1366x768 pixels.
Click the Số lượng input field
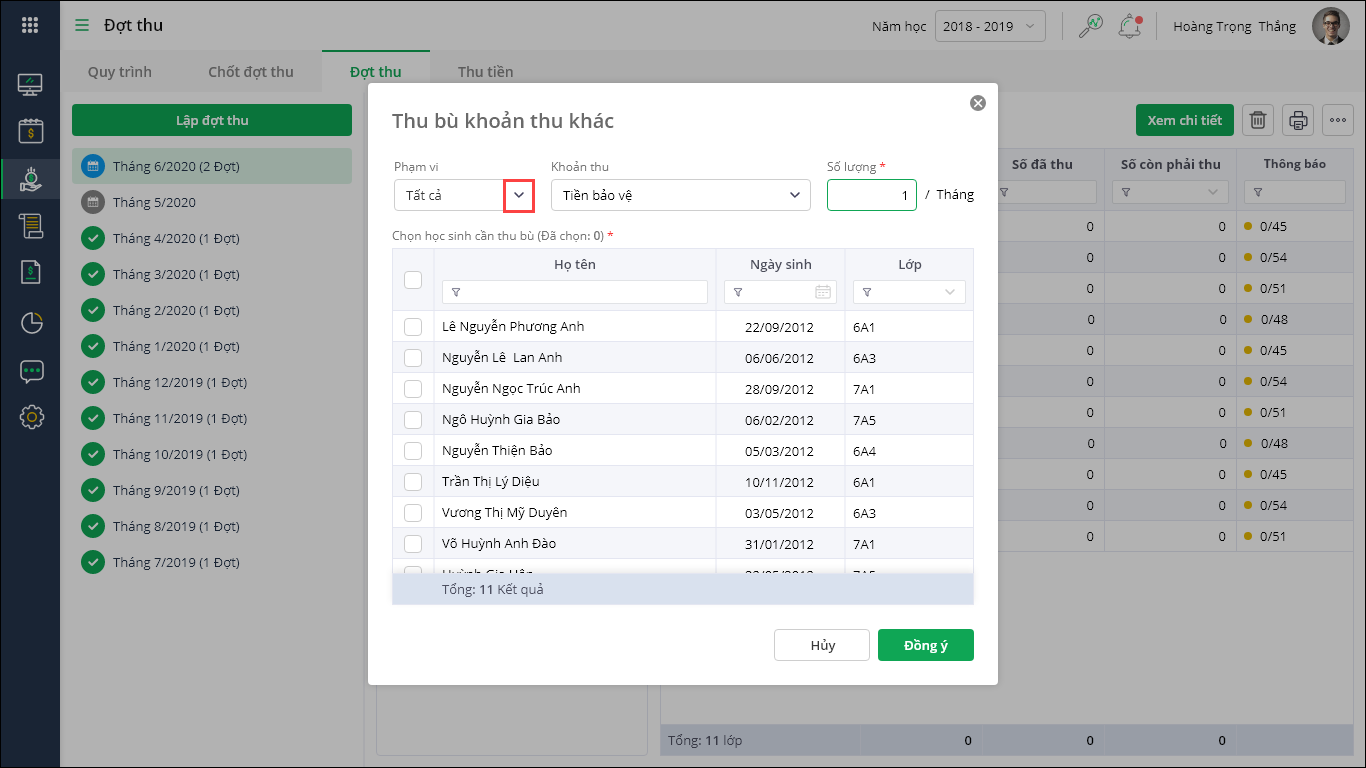coord(872,195)
